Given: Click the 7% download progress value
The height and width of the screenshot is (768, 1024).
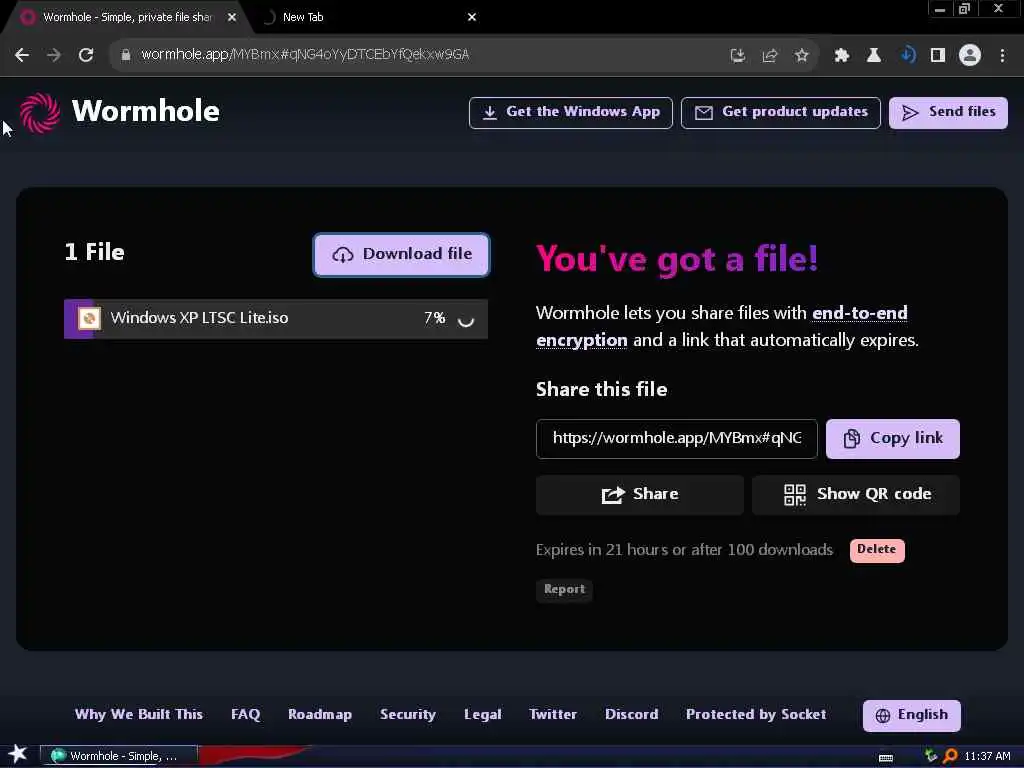Looking at the screenshot, I should point(434,318).
